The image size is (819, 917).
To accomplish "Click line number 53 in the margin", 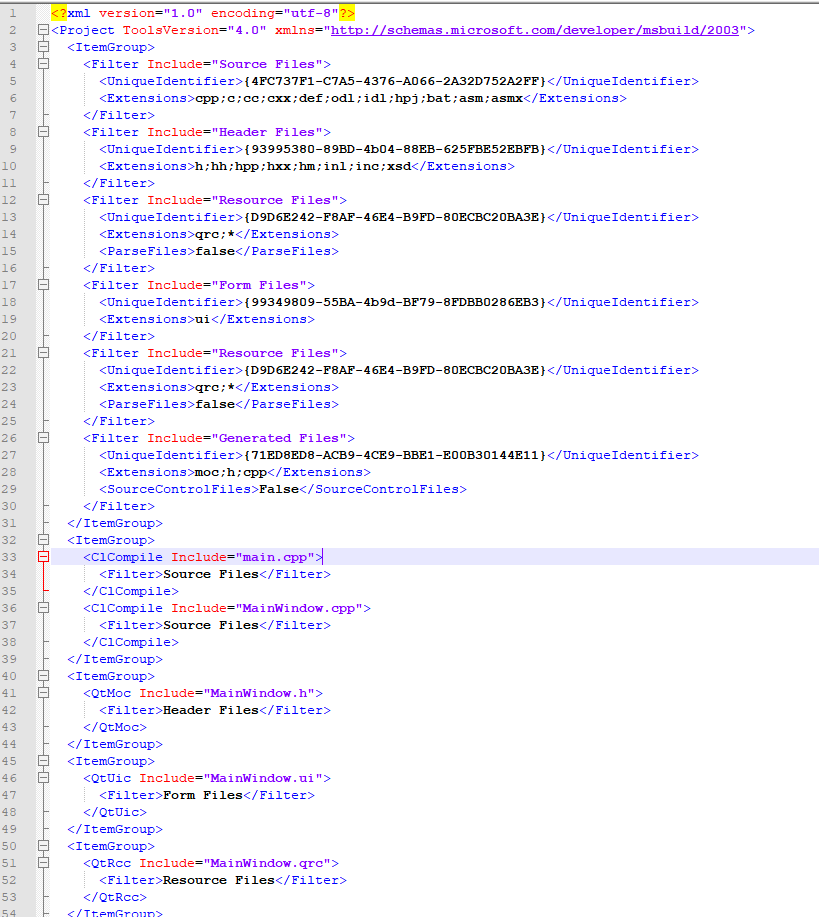I will point(12,897).
